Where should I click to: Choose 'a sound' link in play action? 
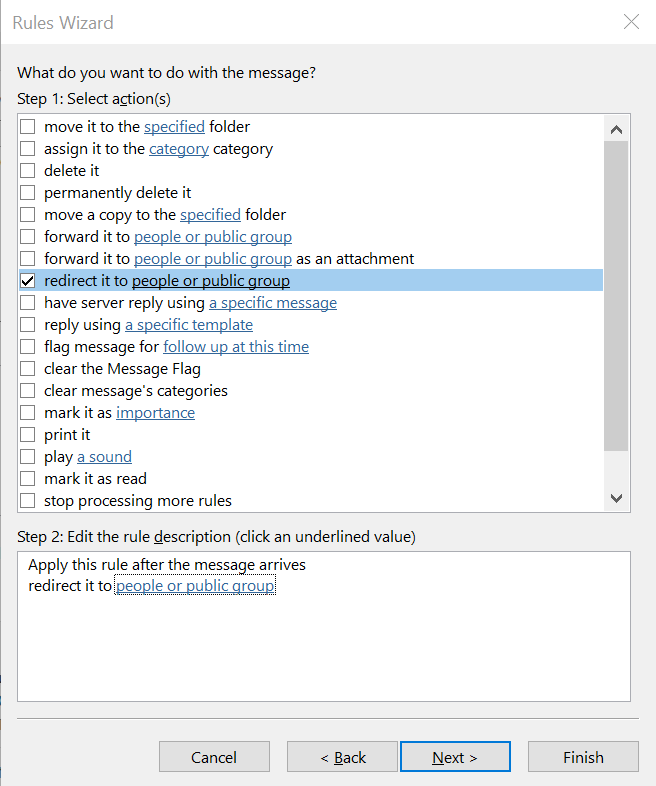point(104,457)
